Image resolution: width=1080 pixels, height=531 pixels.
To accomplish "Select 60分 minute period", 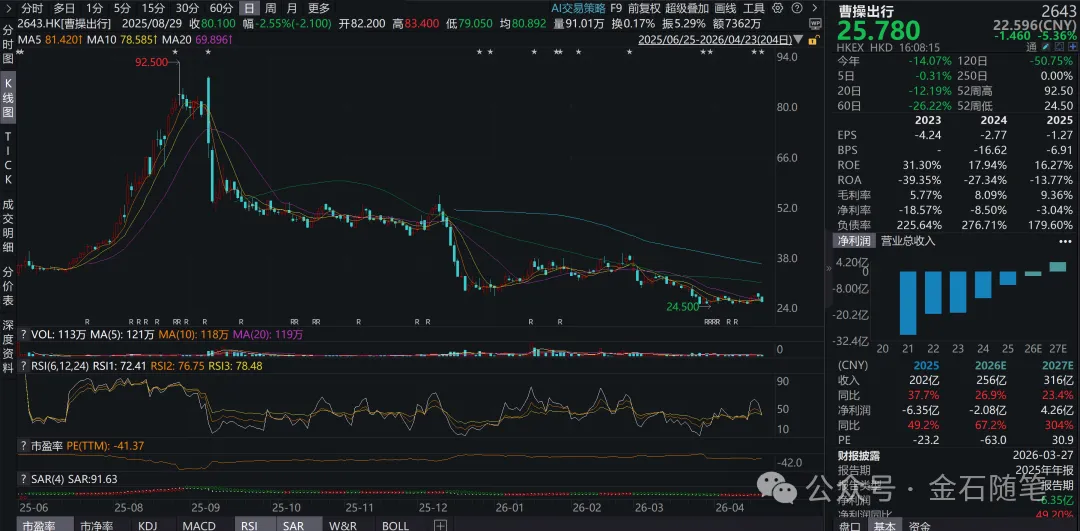I will [221, 8].
